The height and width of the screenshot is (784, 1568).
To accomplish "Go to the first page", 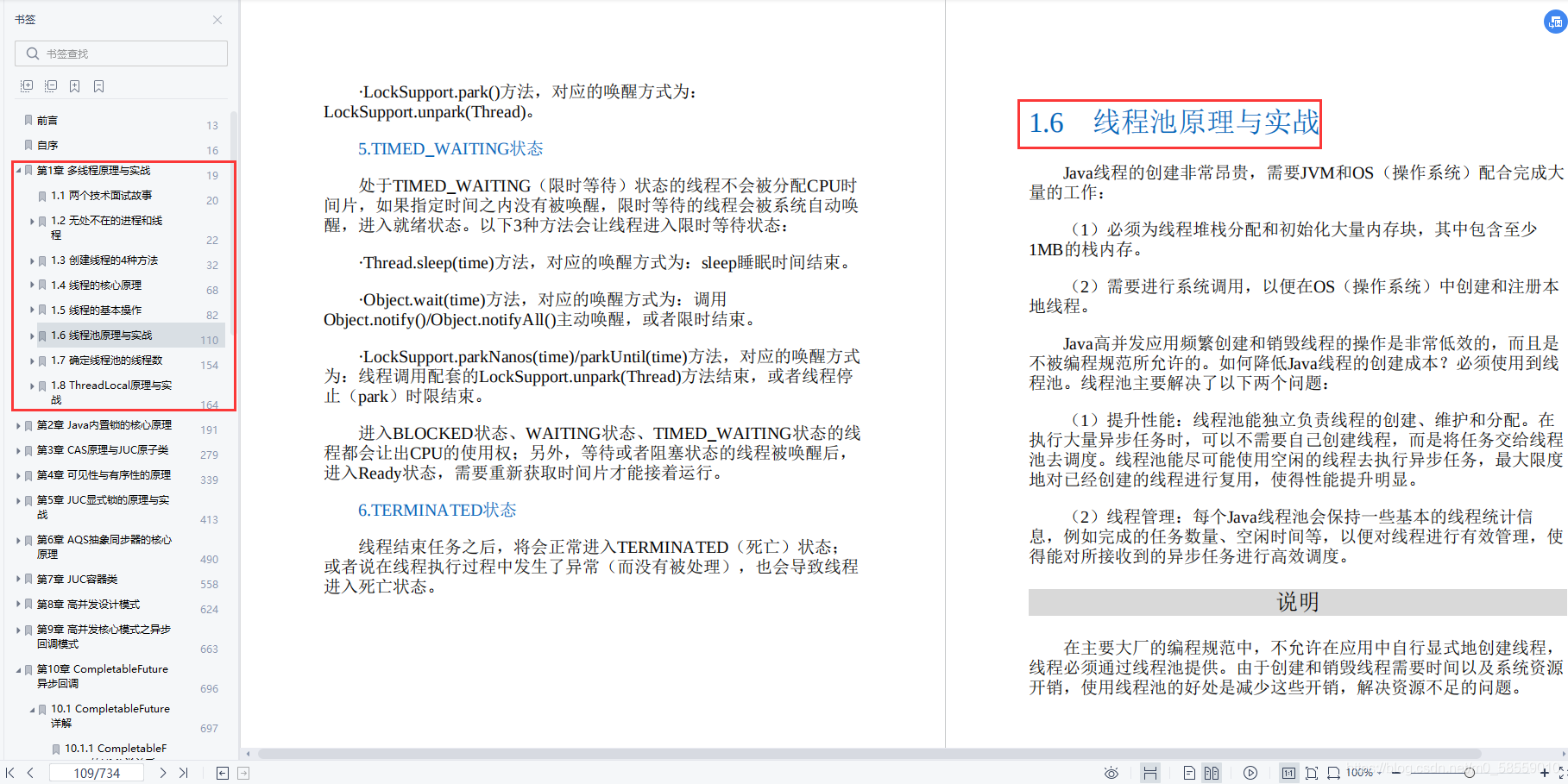I will (10, 773).
